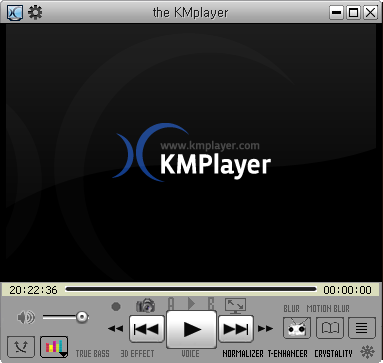Click the www.kmplayer.com link text
The height and width of the screenshot is (363, 383).
tap(210, 146)
